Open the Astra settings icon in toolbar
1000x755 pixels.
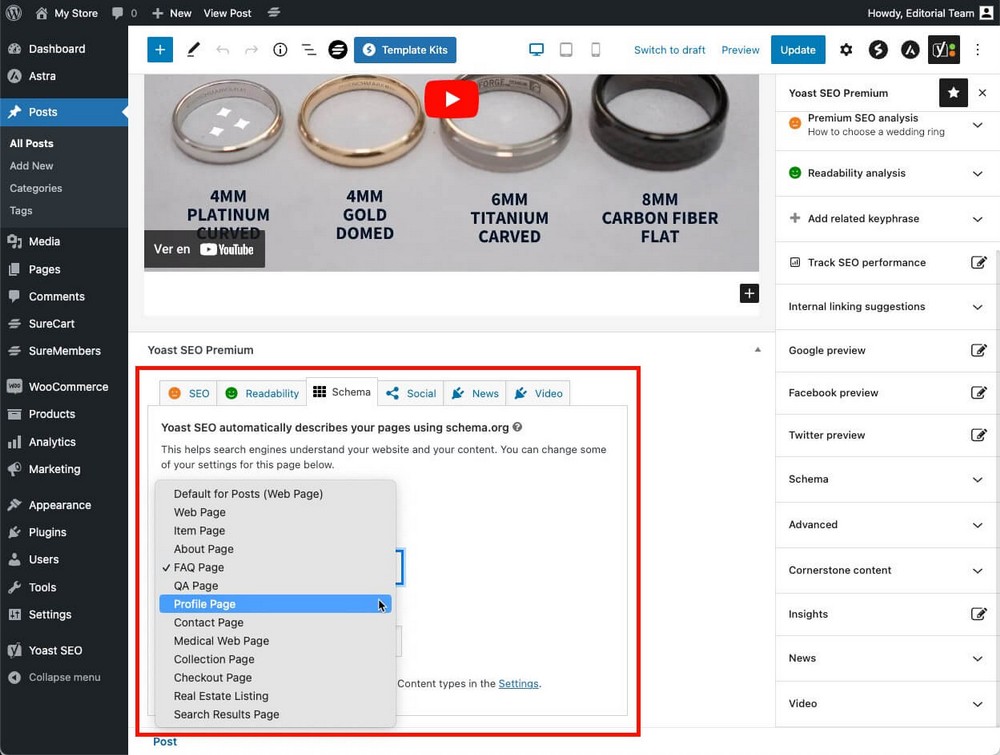coord(910,50)
